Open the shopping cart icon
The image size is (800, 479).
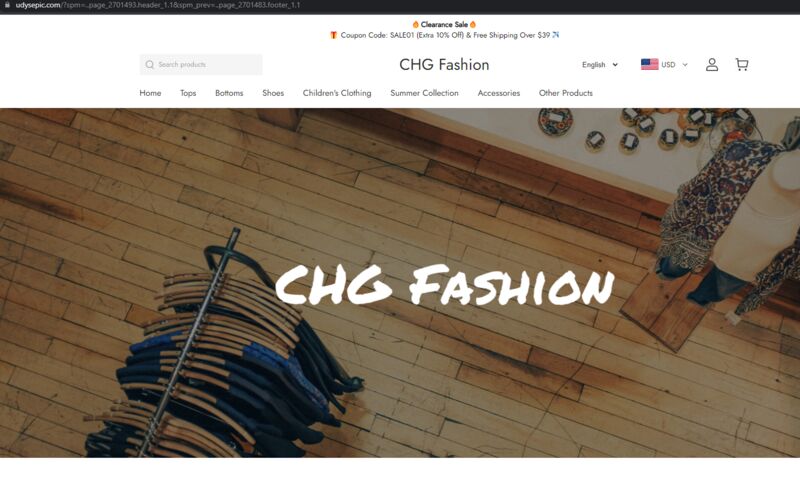742,64
